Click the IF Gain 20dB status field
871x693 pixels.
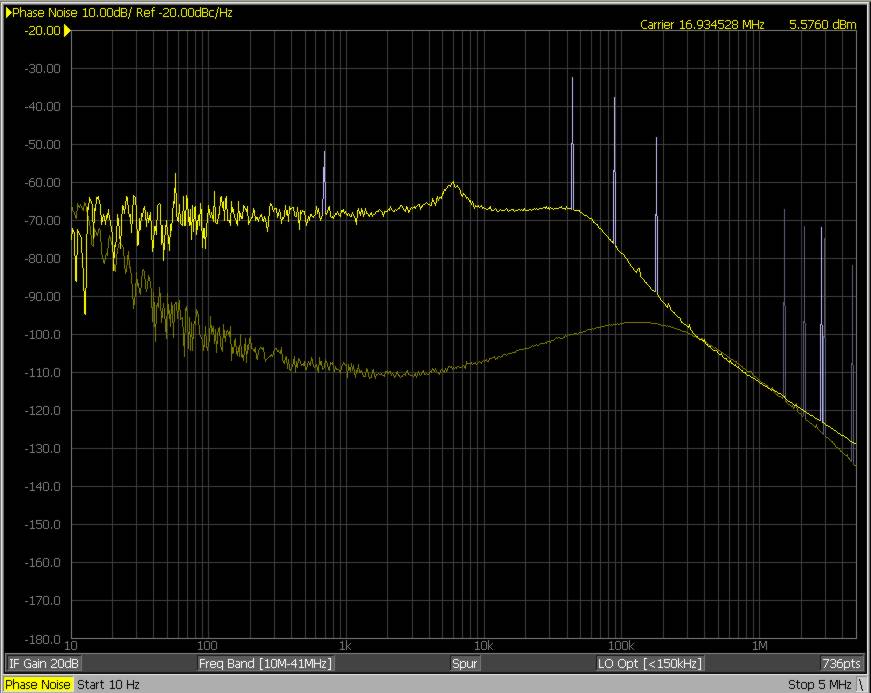point(43,664)
